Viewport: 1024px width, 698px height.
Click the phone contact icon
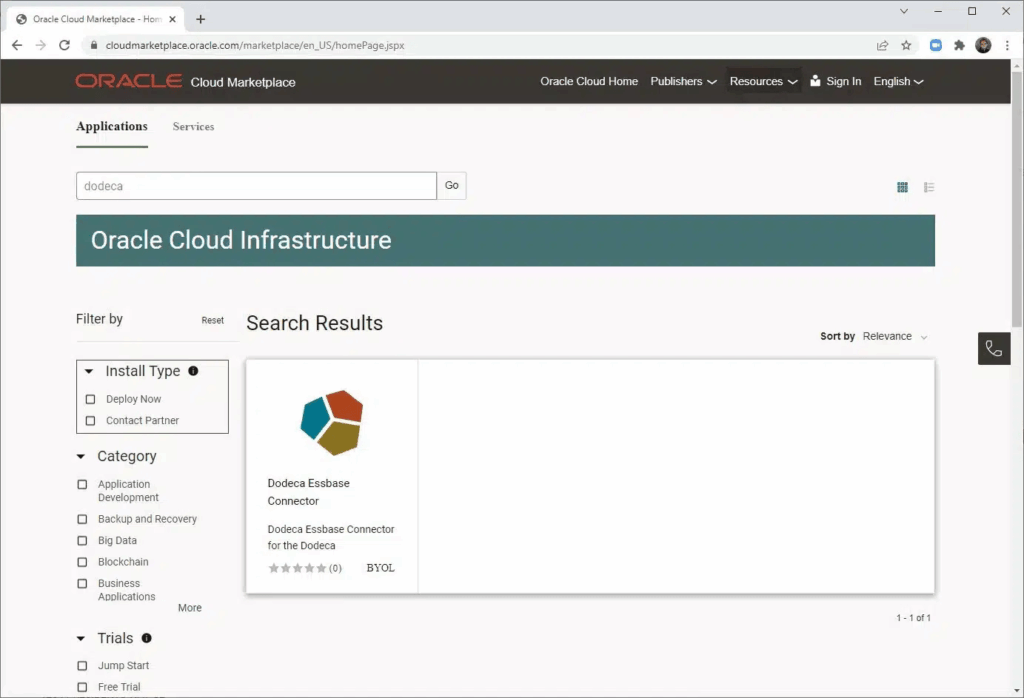click(994, 348)
